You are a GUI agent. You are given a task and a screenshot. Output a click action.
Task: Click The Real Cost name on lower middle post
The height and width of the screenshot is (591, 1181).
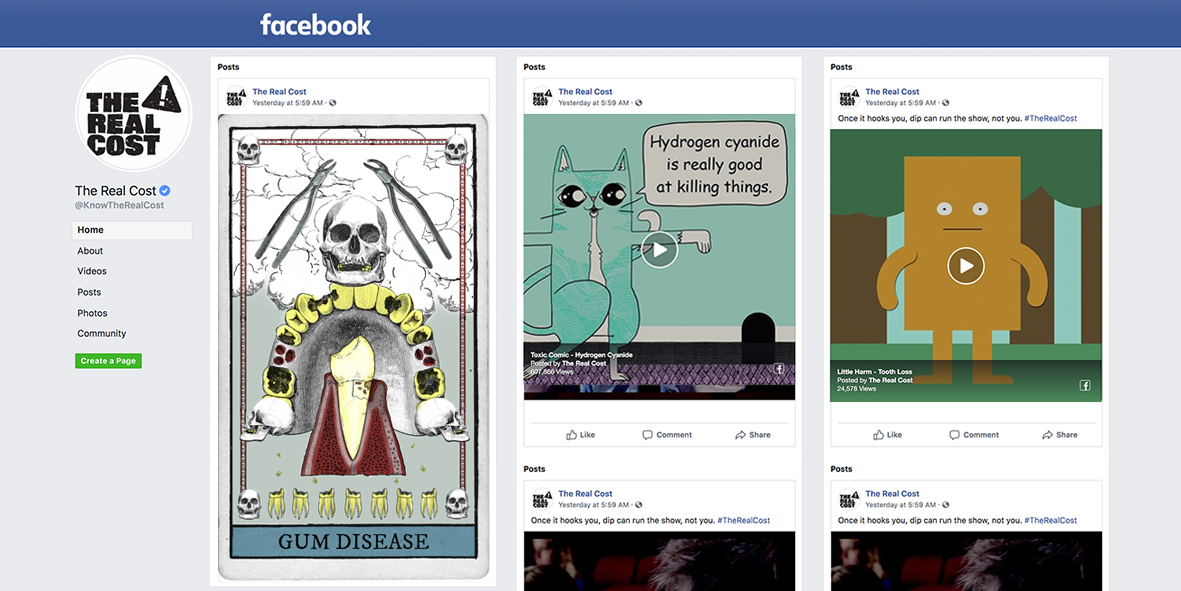(x=585, y=494)
